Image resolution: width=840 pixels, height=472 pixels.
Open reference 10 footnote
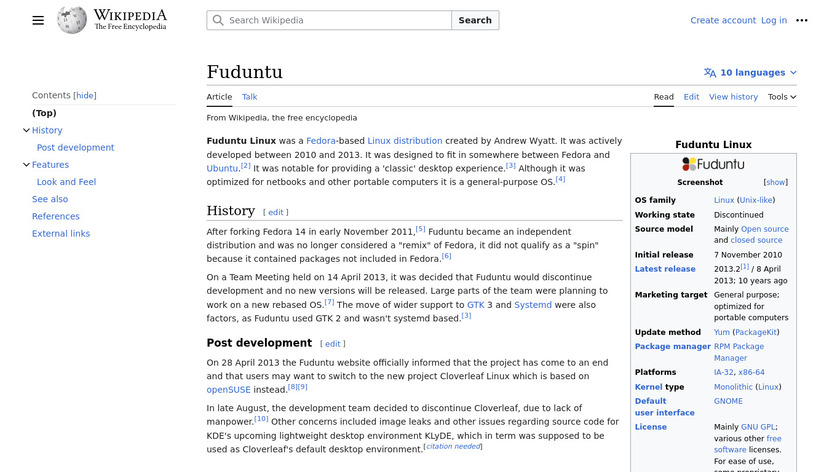click(x=261, y=419)
